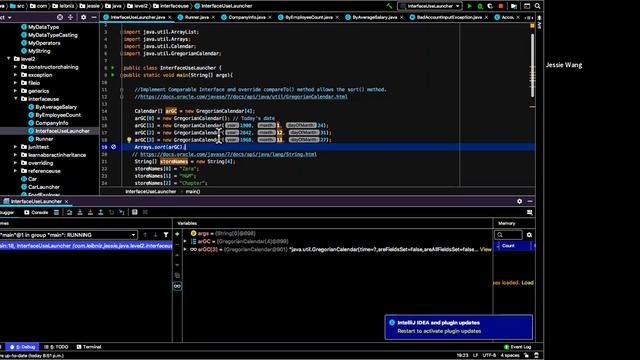
Task: Open the TODO tool window tab
Action: click(56, 347)
